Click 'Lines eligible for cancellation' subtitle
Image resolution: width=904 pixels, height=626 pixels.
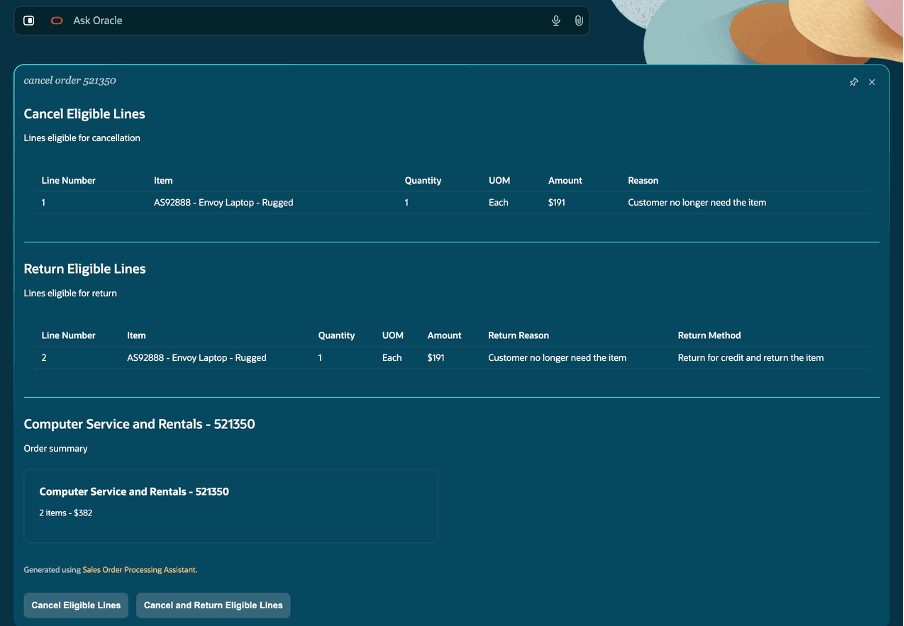[x=82, y=138]
